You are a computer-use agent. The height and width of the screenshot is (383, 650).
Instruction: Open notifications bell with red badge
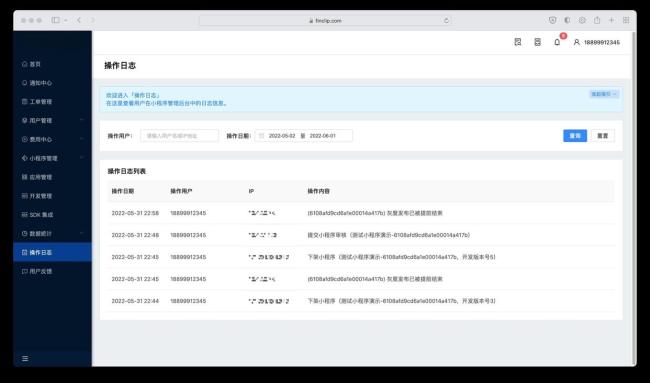point(558,42)
